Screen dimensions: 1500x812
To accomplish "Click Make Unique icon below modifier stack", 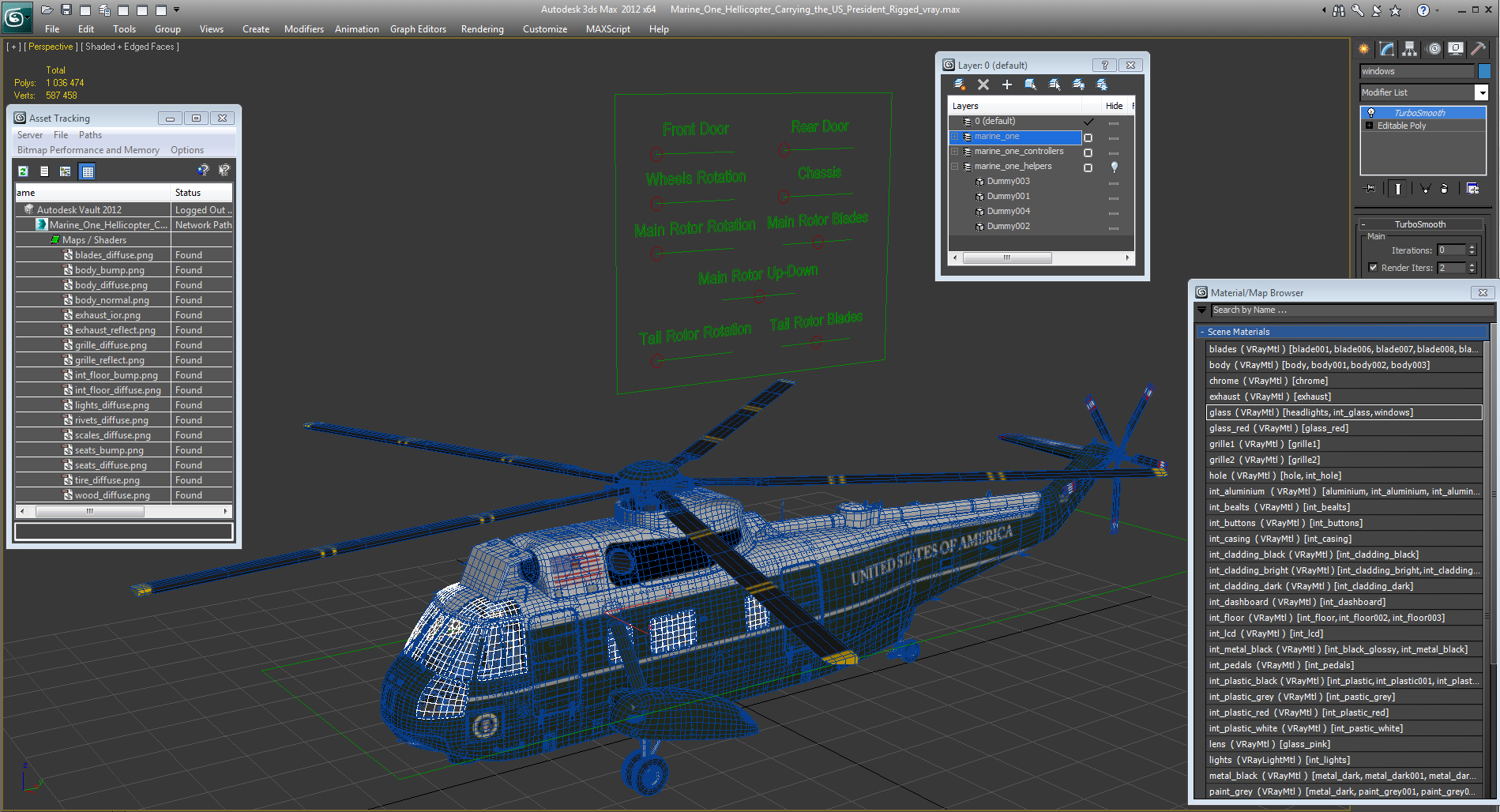I will [x=1425, y=189].
